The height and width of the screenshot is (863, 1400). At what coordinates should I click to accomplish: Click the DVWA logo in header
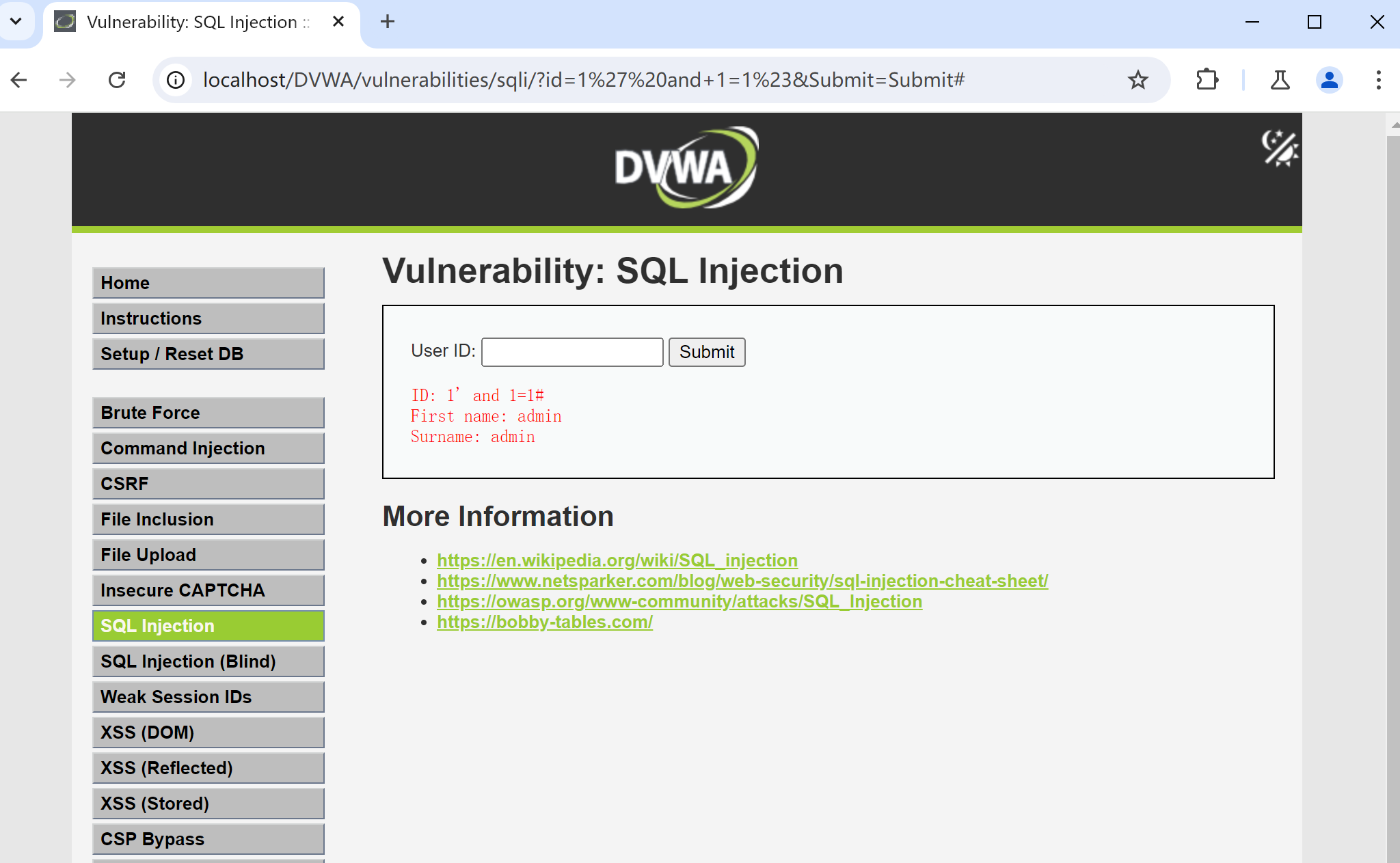point(686,167)
